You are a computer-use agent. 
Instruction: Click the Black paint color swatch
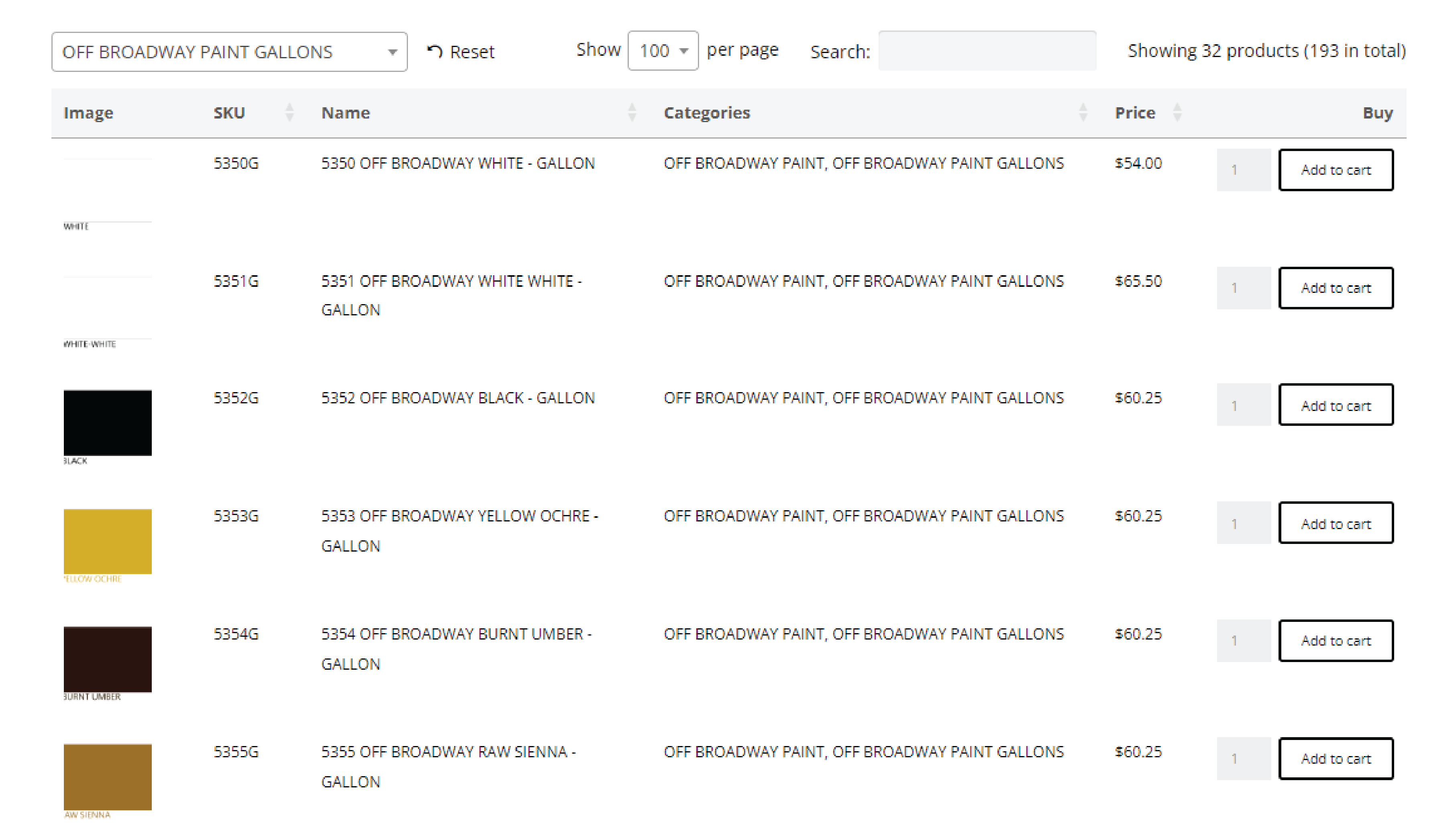pos(108,423)
